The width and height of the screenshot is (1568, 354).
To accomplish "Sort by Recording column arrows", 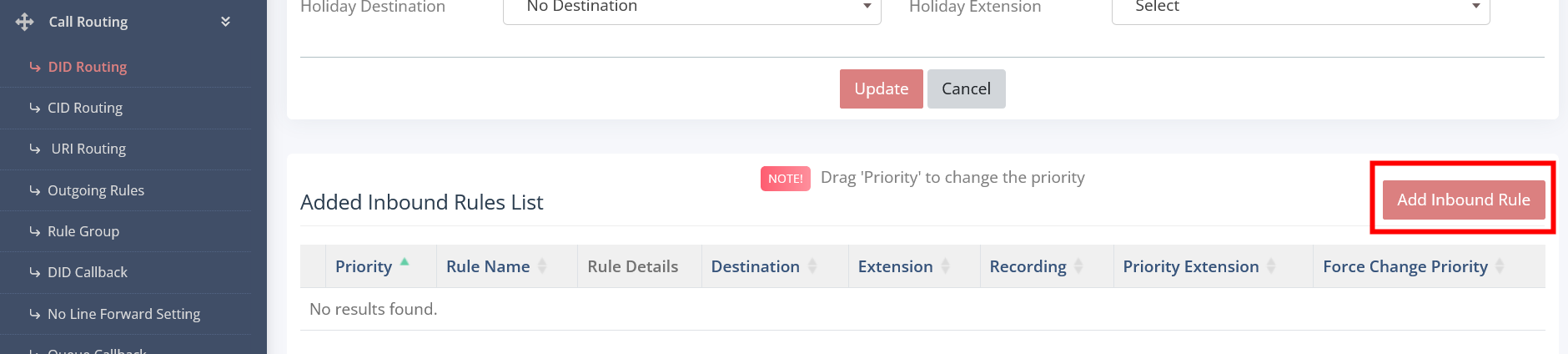I will click(1078, 266).
